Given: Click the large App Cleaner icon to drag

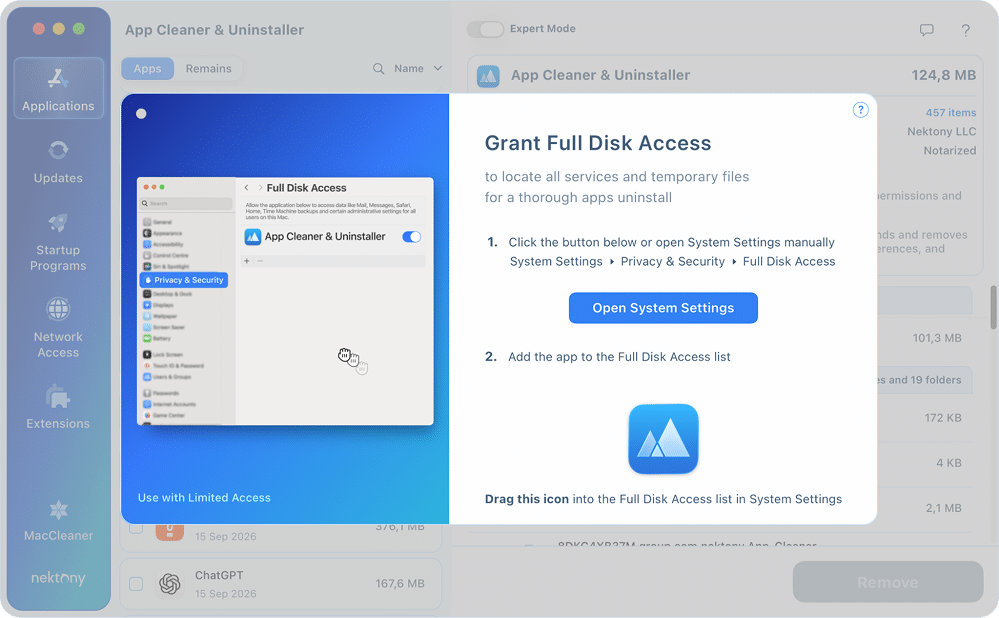Looking at the screenshot, I should click(663, 439).
